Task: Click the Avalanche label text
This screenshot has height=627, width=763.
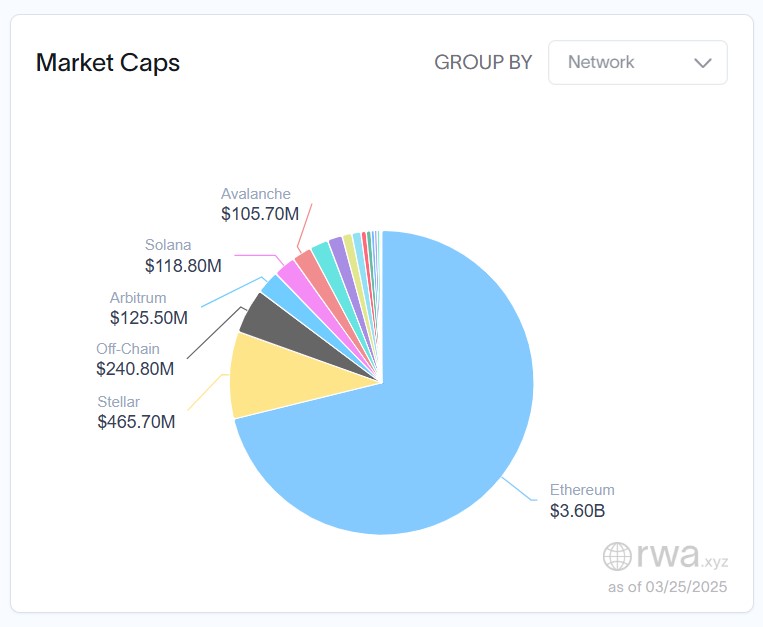Action: 256,193
